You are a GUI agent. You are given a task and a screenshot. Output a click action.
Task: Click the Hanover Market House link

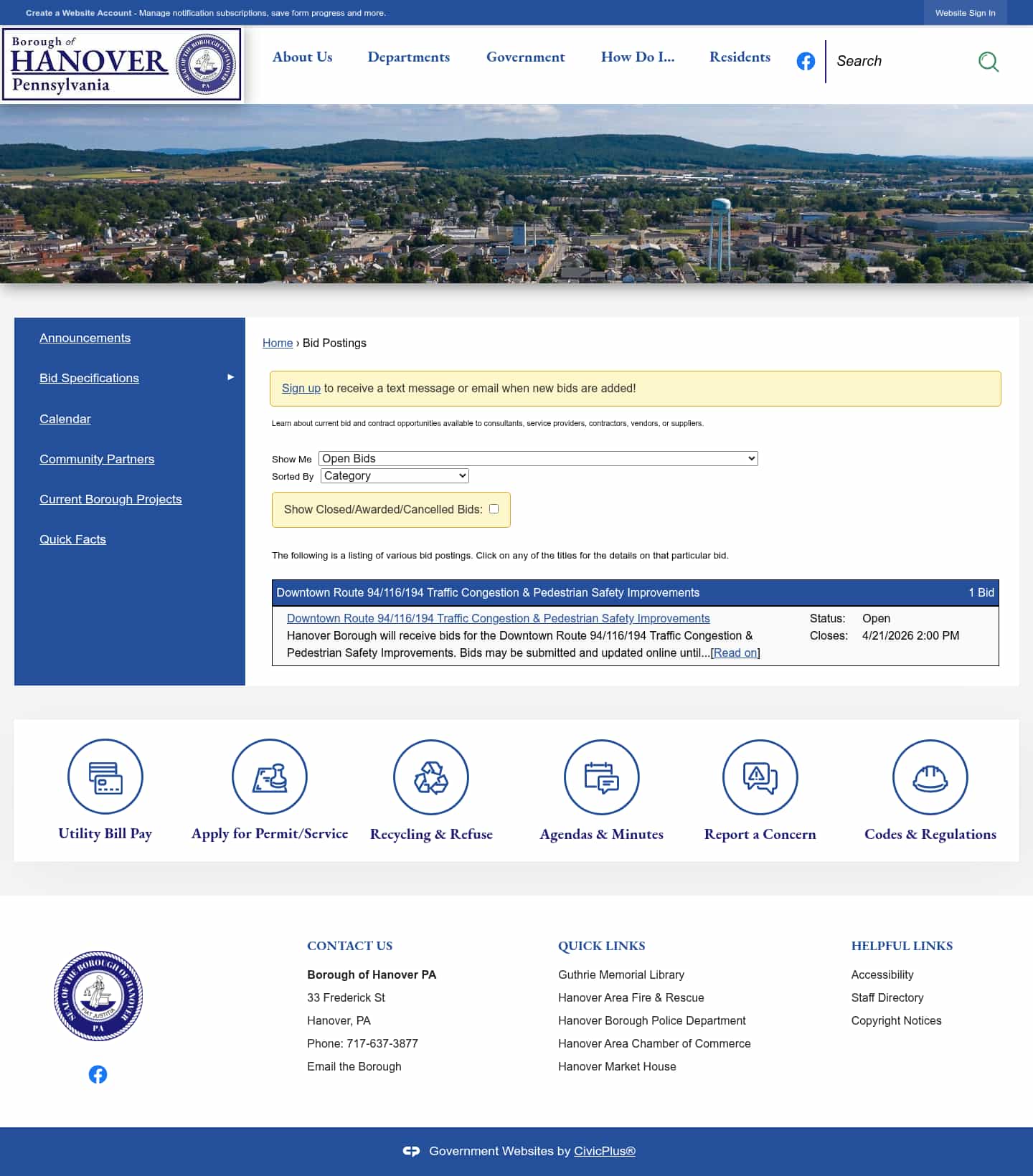click(617, 1066)
